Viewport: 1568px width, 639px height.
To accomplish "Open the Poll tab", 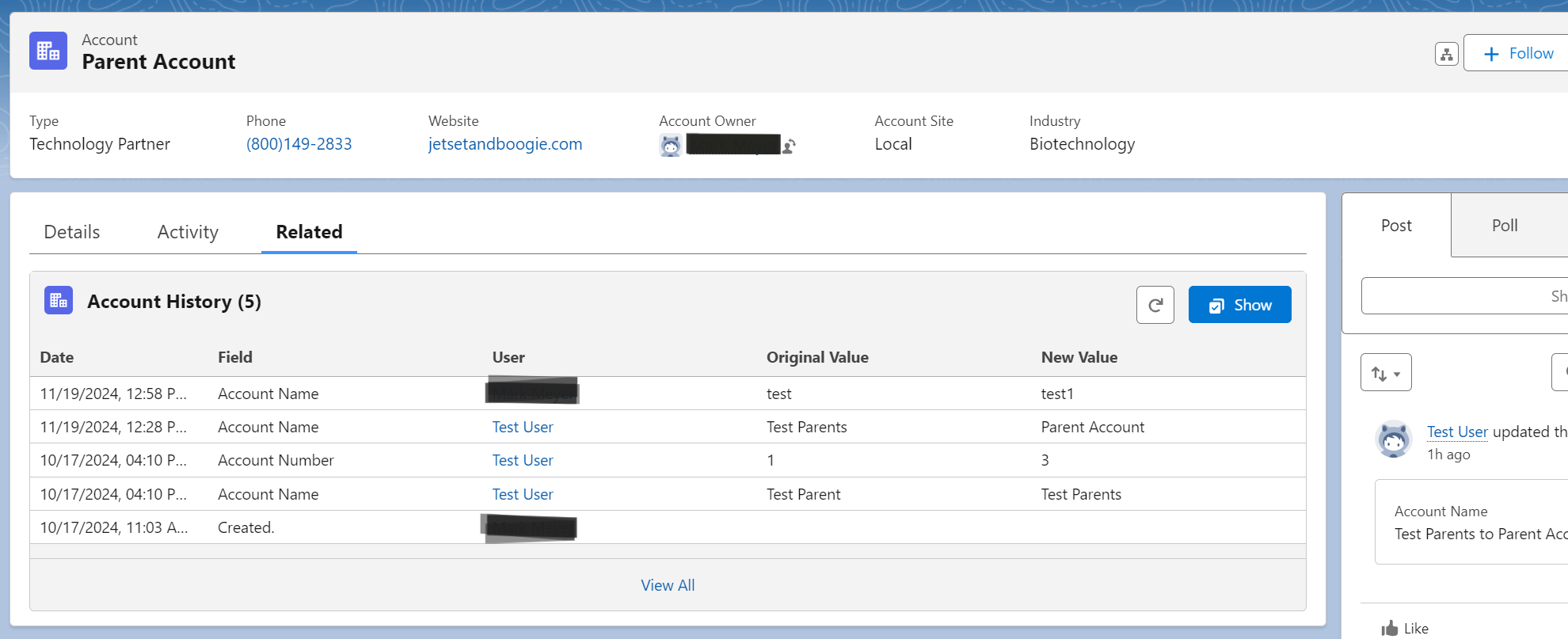I will pos(1504,226).
